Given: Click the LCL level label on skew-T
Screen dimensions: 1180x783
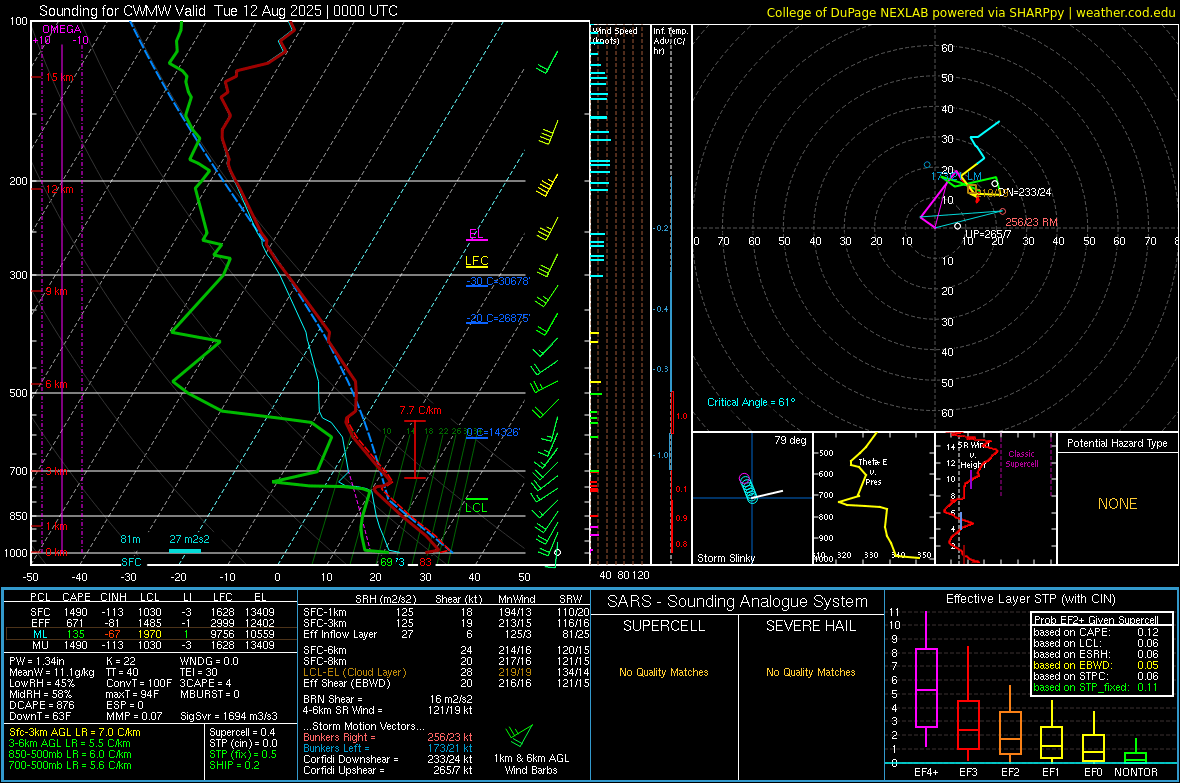Looking at the screenshot, I should pyautogui.click(x=476, y=507).
